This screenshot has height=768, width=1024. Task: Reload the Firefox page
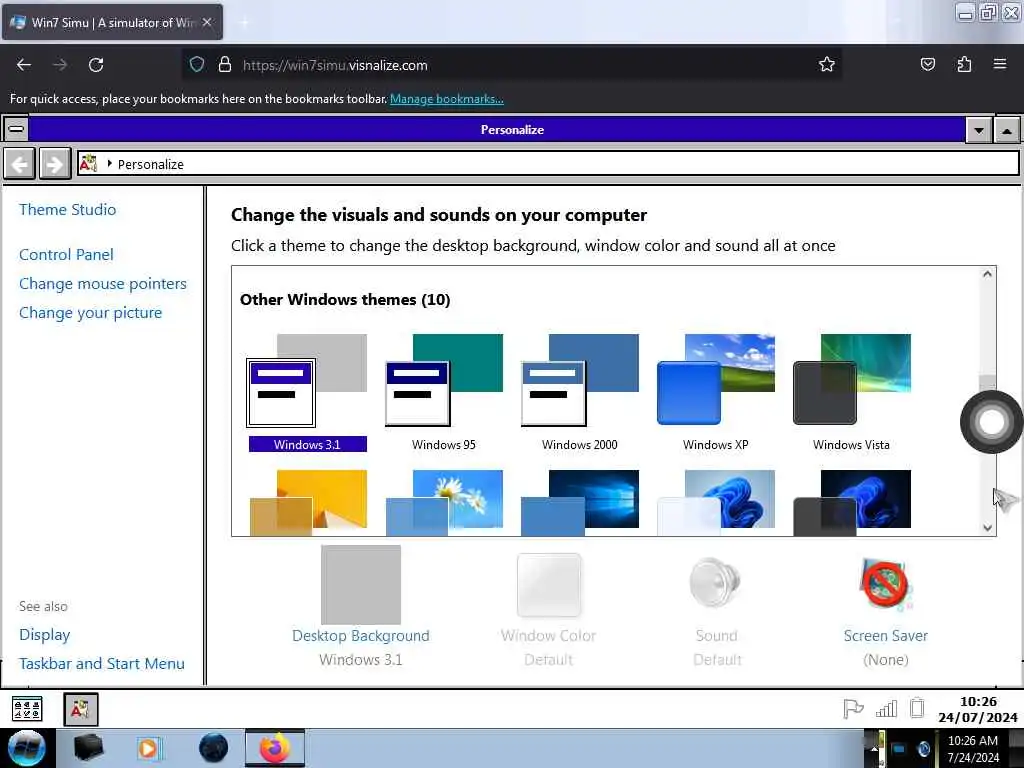96,65
